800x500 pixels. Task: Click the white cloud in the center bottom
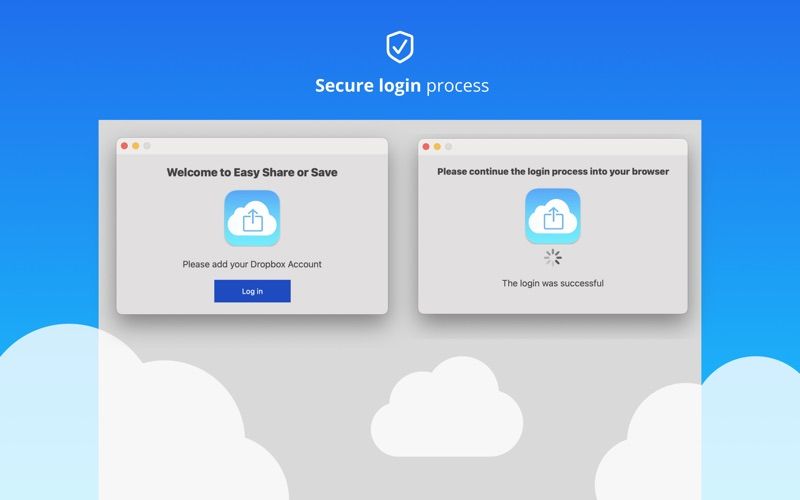point(447,407)
